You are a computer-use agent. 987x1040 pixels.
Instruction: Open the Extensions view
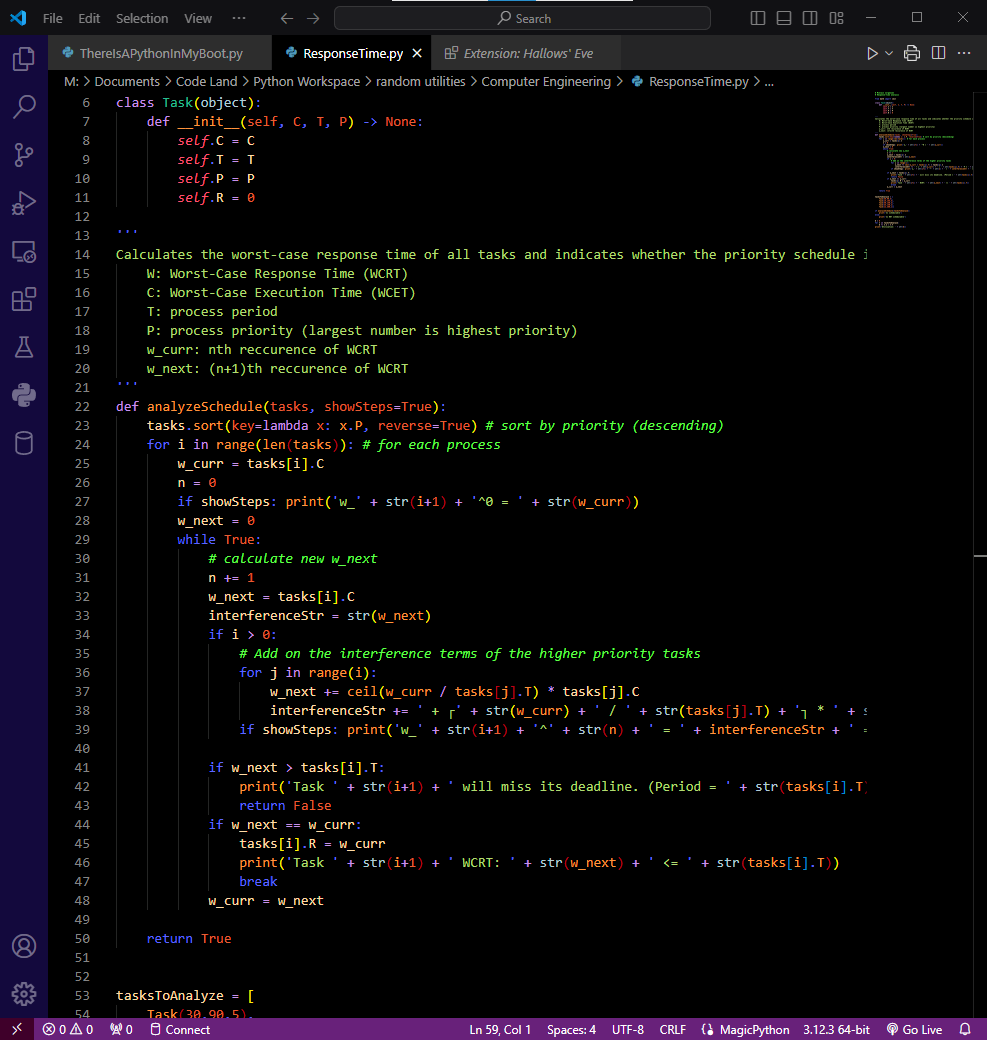click(x=24, y=299)
